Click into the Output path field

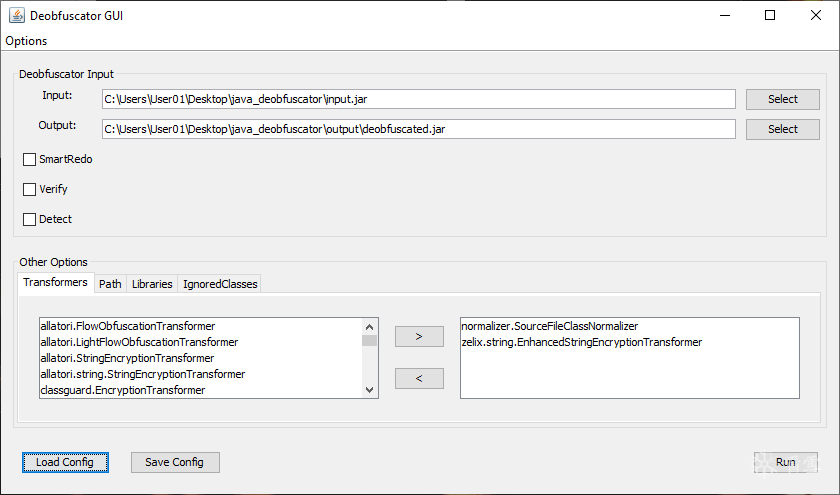418,129
